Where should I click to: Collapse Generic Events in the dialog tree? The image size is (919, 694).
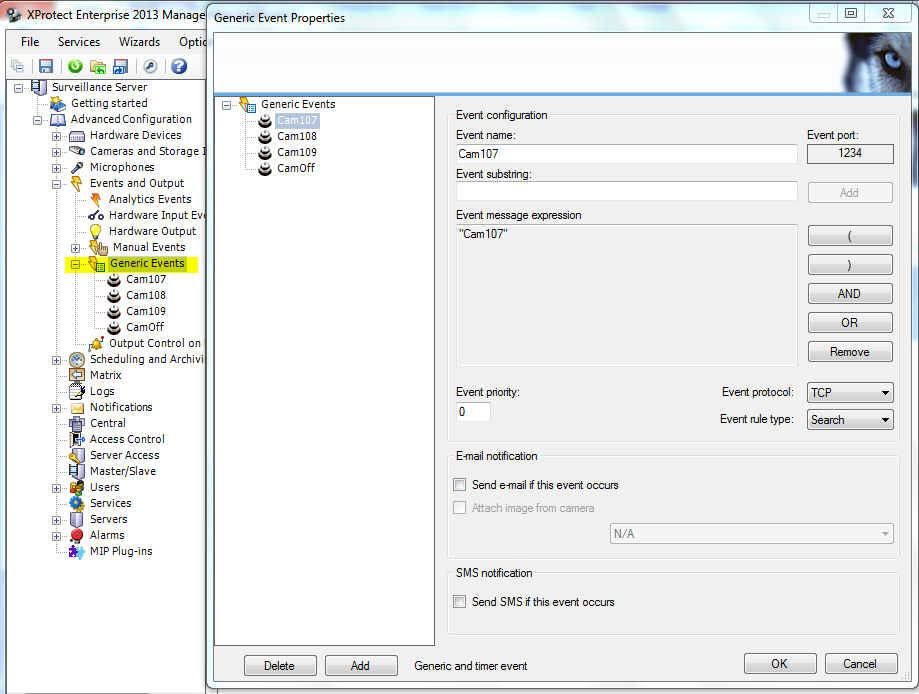coord(226,106)
